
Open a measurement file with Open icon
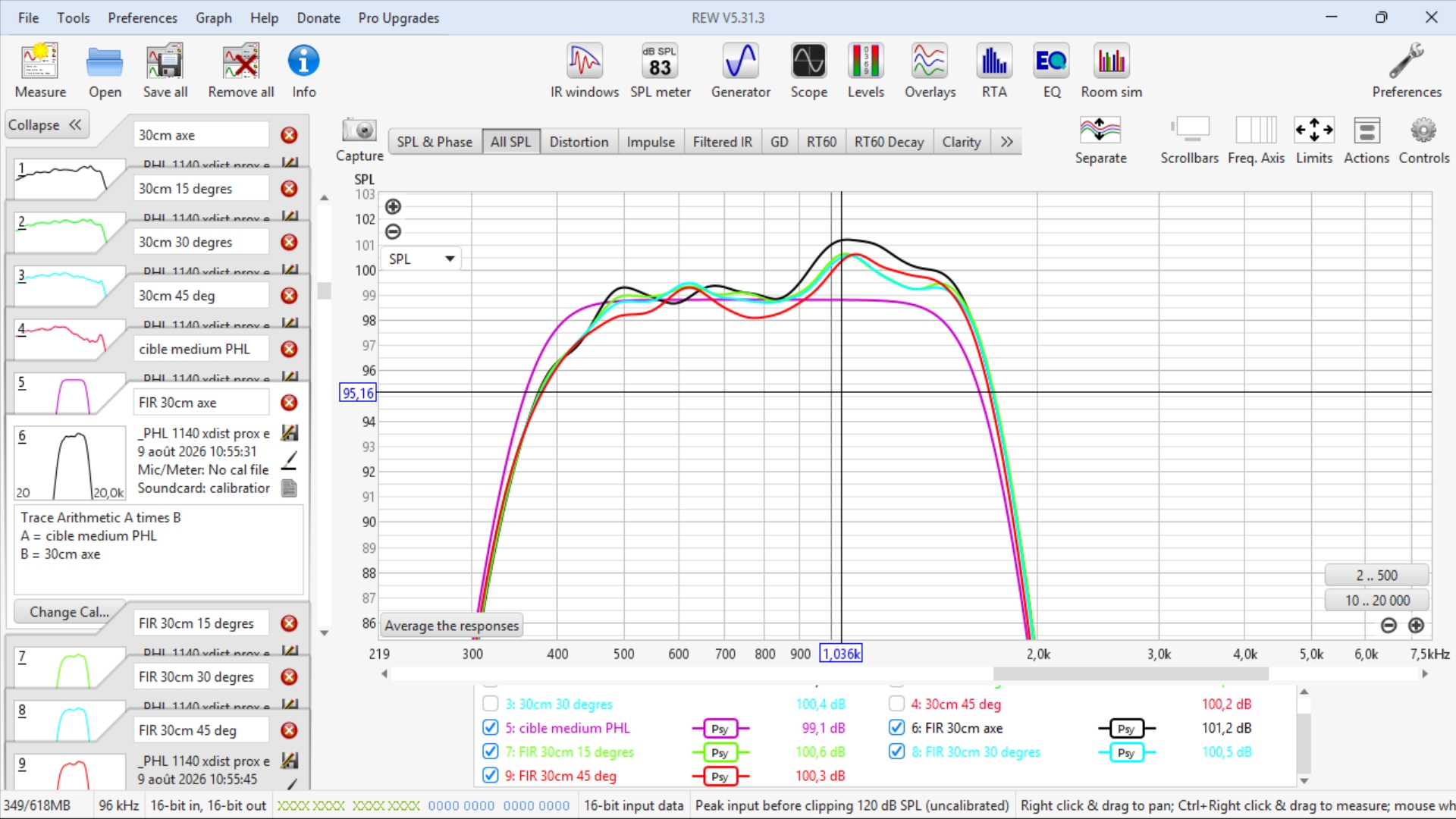click(105, 71)
